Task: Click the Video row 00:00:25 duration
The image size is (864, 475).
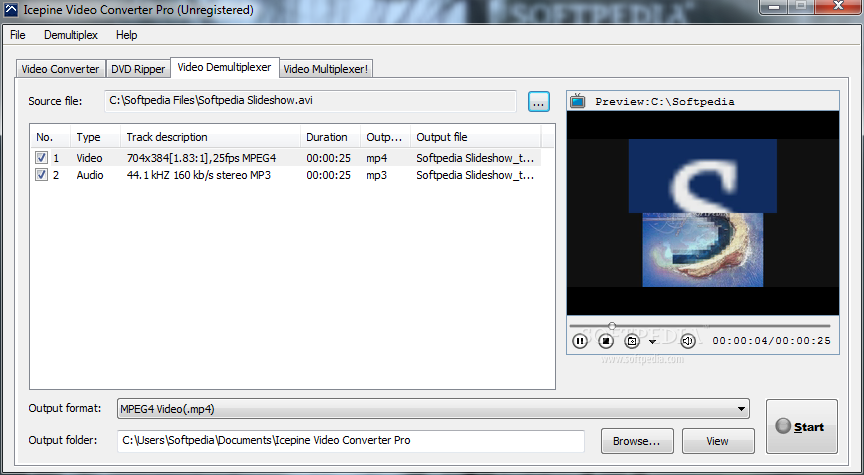Action: tap(328, 158)
